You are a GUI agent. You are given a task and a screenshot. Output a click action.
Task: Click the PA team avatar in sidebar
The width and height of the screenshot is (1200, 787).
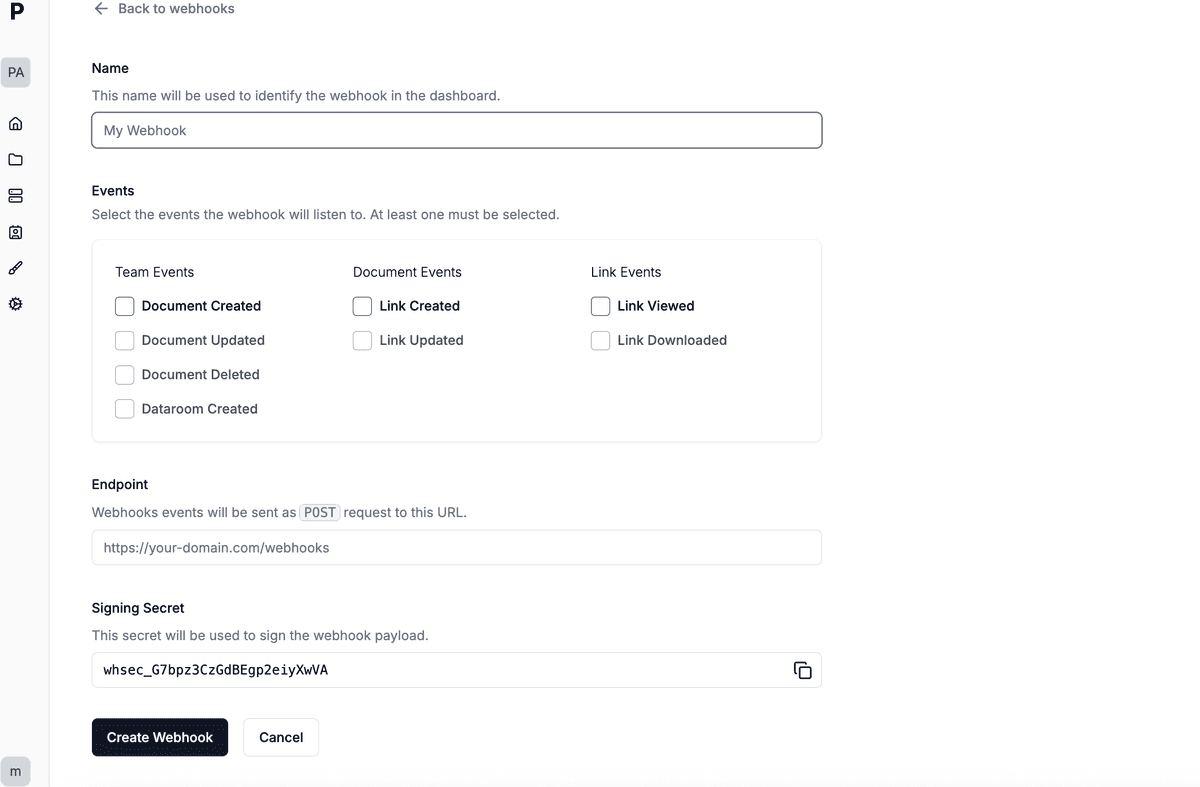tap(15, 72)
